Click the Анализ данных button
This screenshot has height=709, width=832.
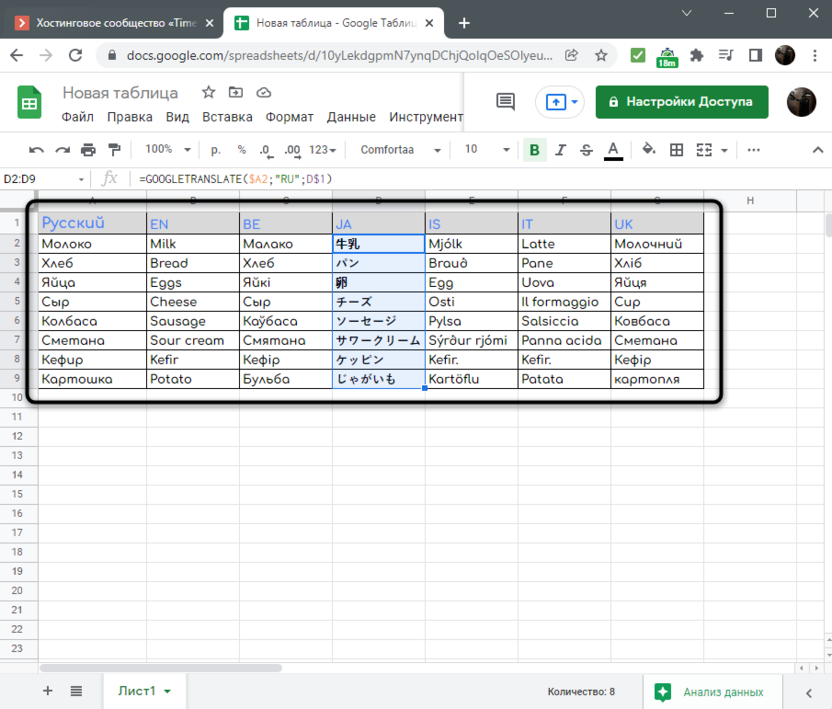click(711, 692)
